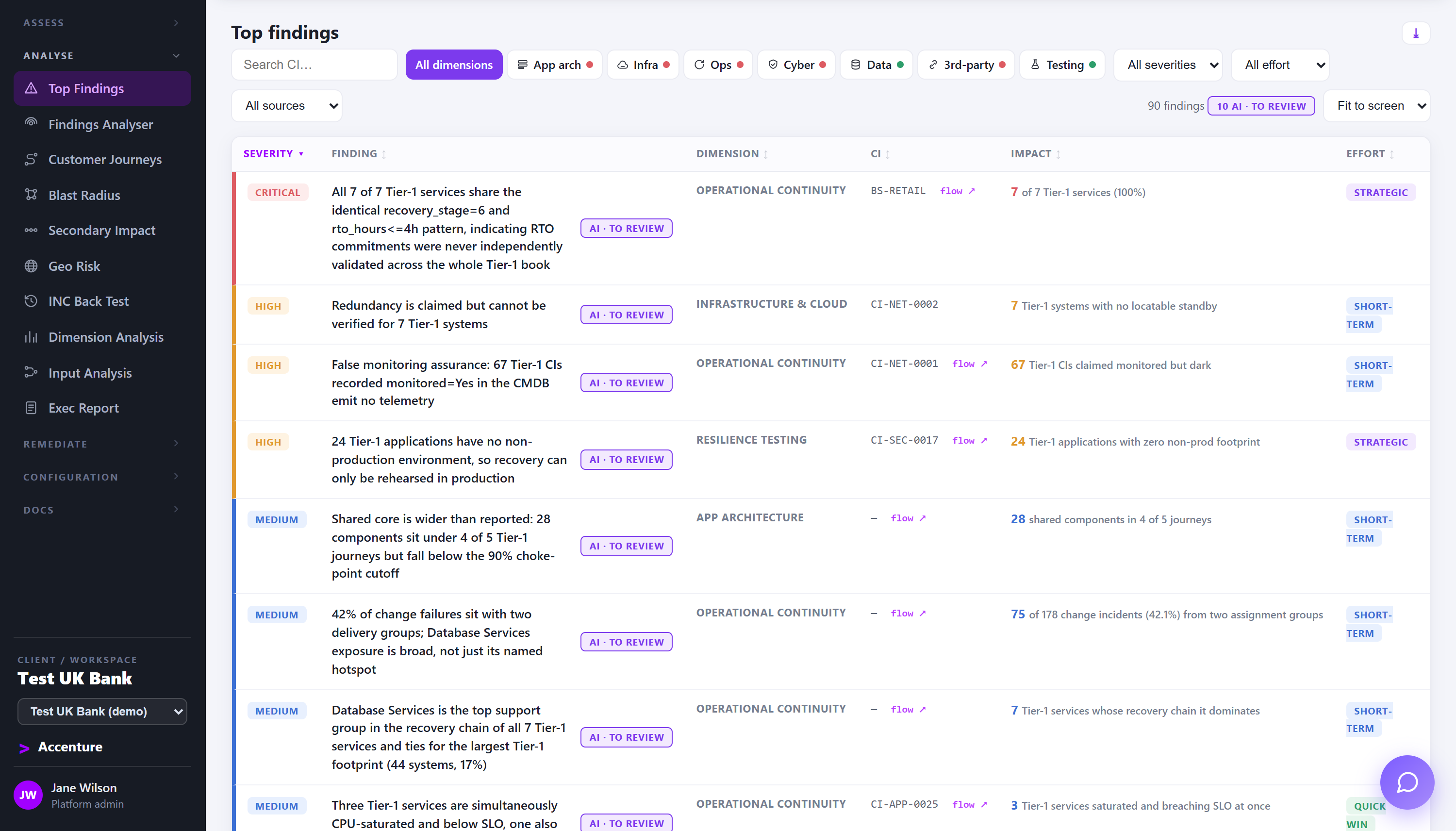Click the Infra cloud icon
The height and width of the screenshot is (831, 1456).
tap(623, 65)
